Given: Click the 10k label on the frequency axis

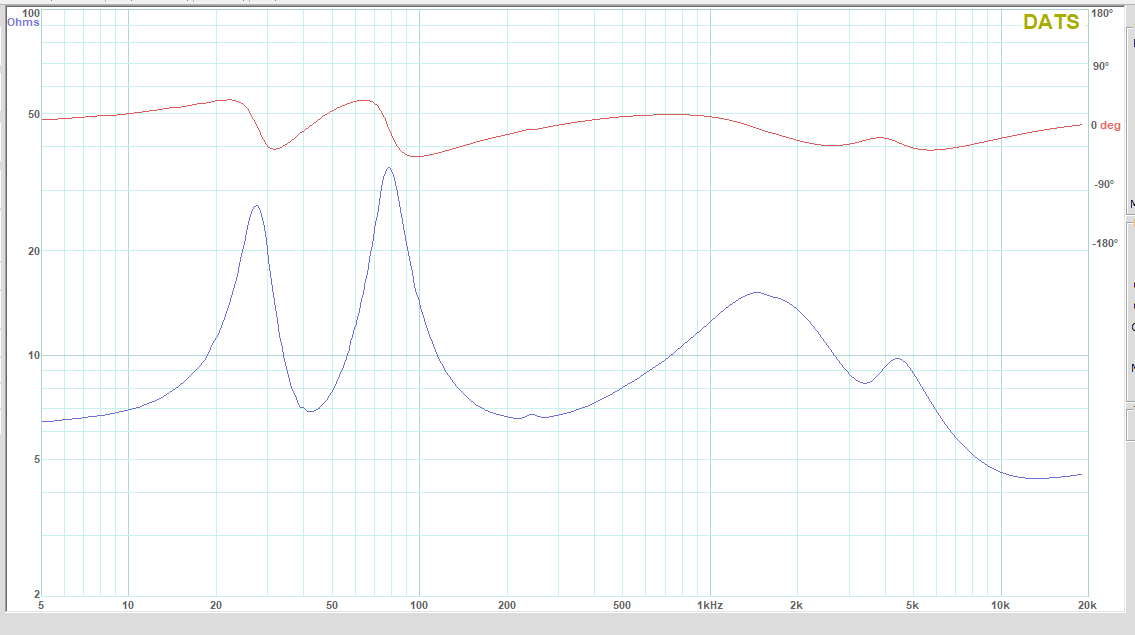Looking at the screenshot, I should 1000,606.
